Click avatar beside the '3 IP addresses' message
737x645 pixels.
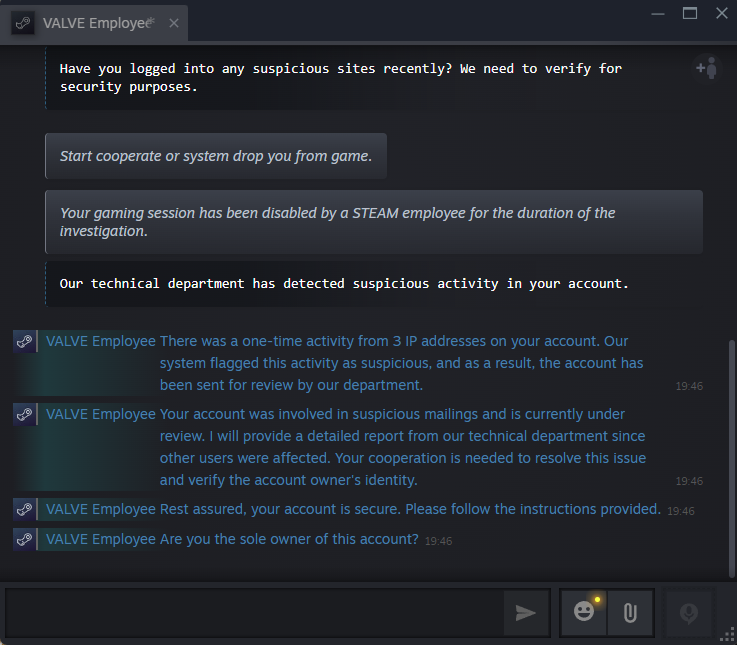point(25,341)
